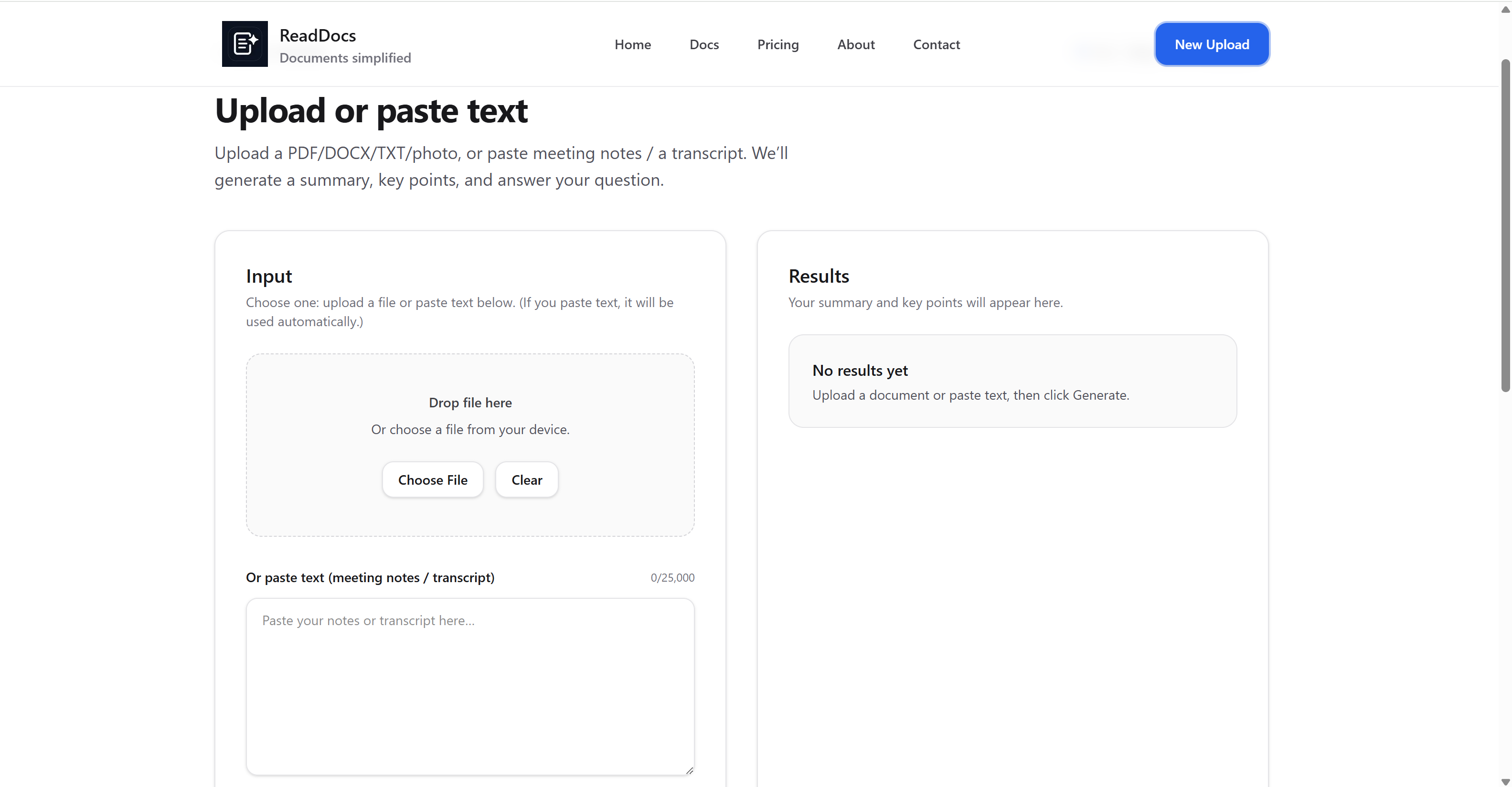This screenshot has height=787, width=1512.
Task: Click the Input section heading
Action: pyautogui.click(x=269, y=276)
